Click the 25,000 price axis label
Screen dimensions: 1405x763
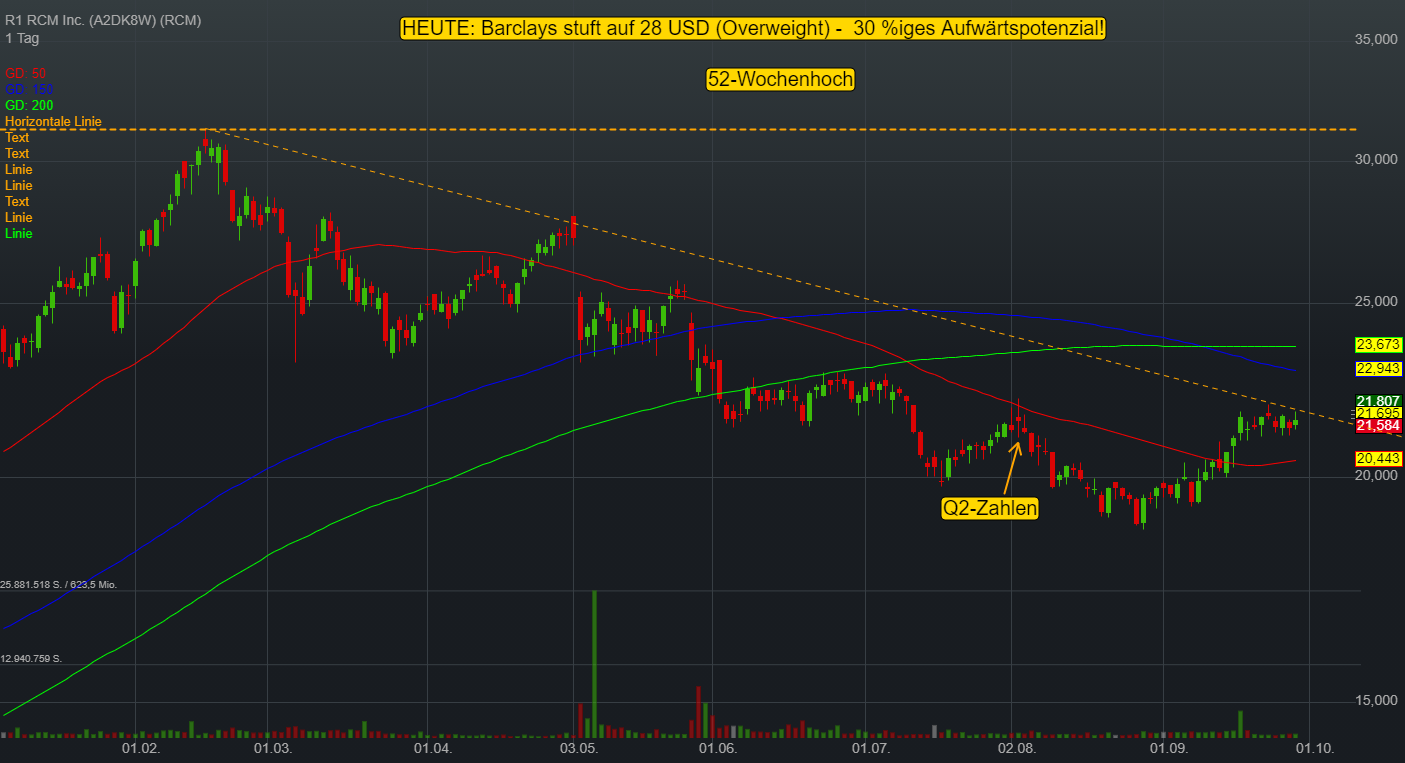(1377, 302)
